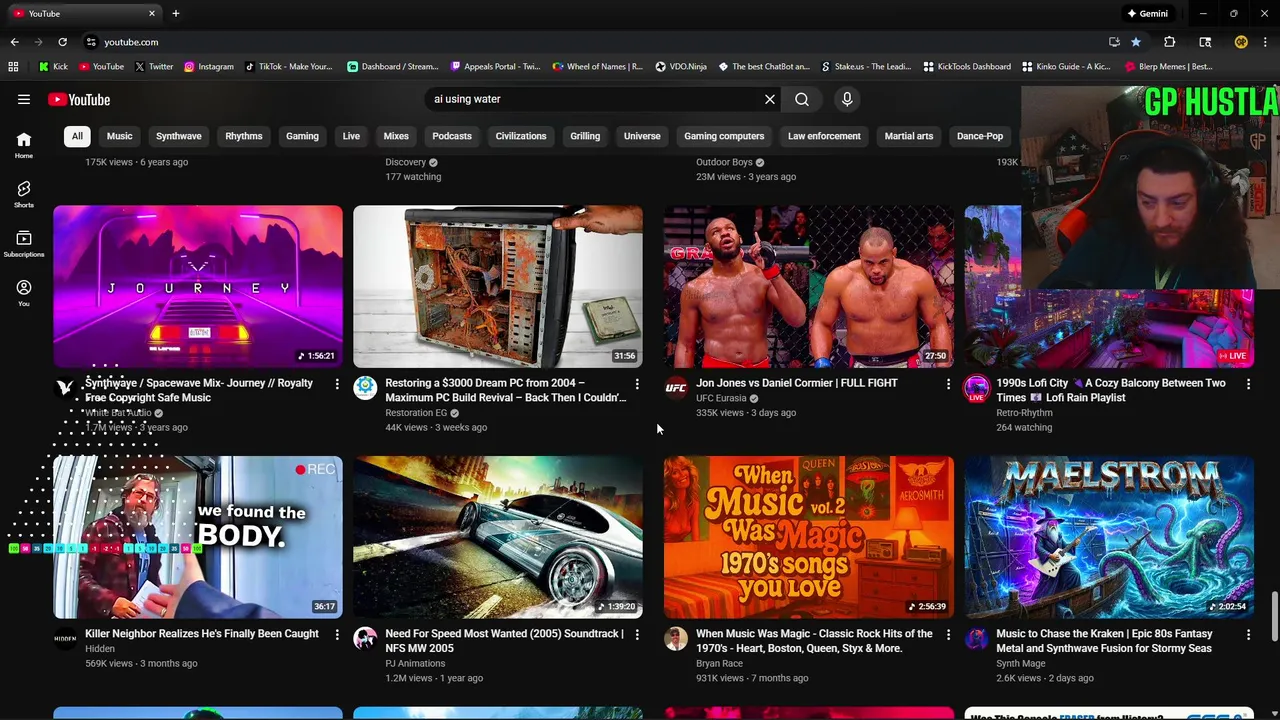Open Restoration EG channel avatar
The width and height of the screenshot is (1280, 720).
click(x=365, y=388)
